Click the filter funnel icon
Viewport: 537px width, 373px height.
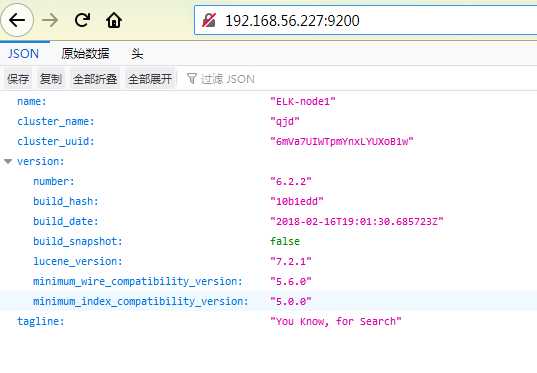click(192, 79)
